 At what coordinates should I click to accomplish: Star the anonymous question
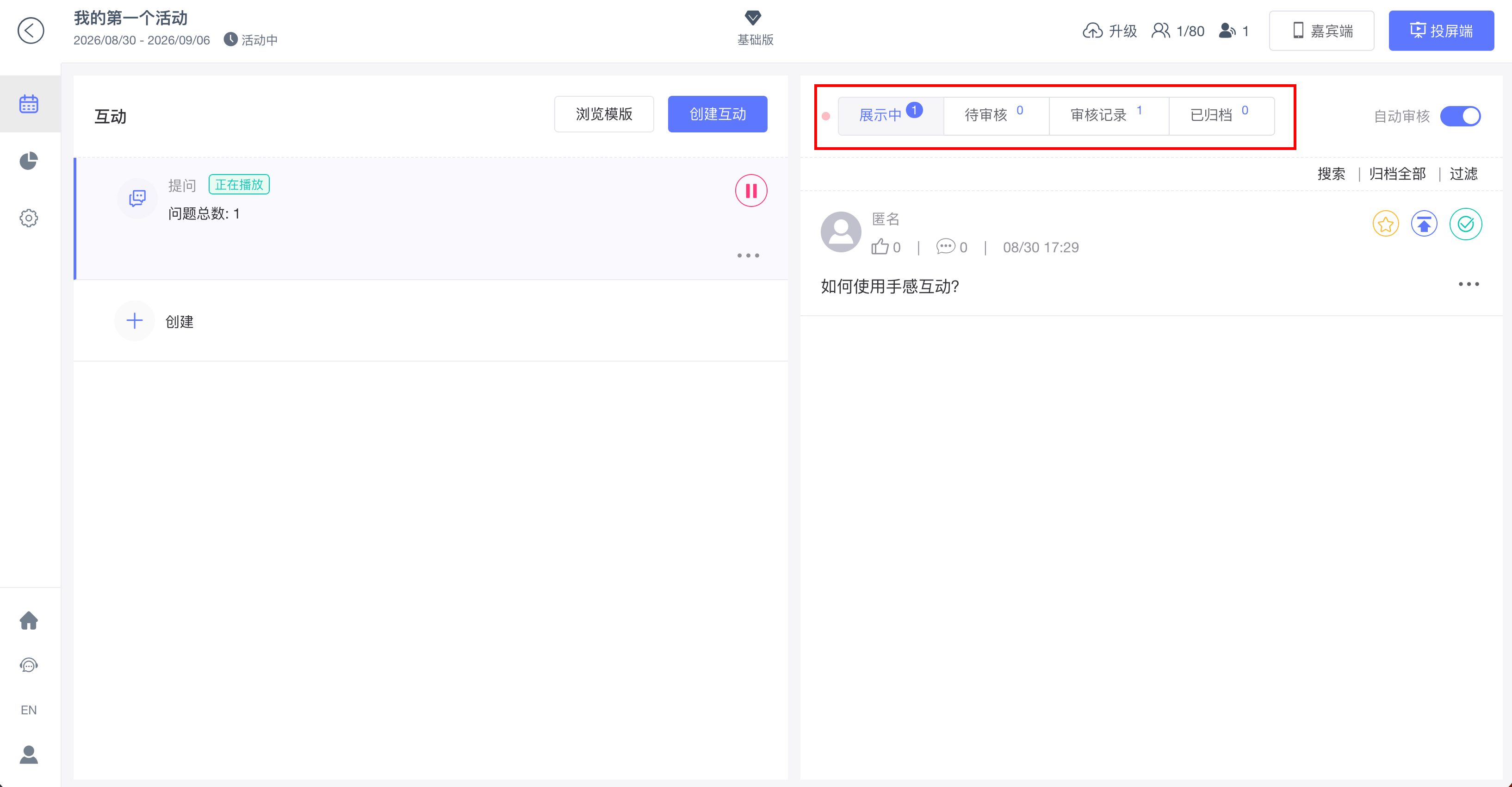point(1385,224)
